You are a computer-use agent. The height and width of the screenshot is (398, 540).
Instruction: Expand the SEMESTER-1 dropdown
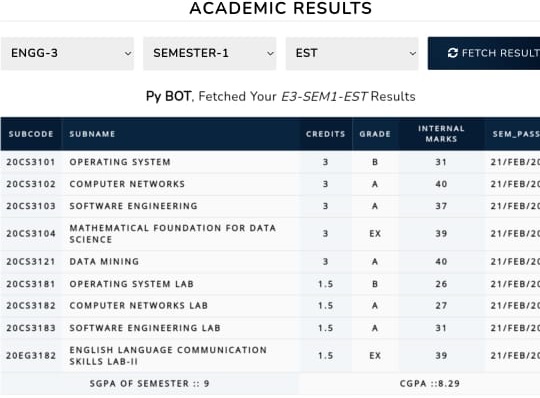click(x=210, y=53)
